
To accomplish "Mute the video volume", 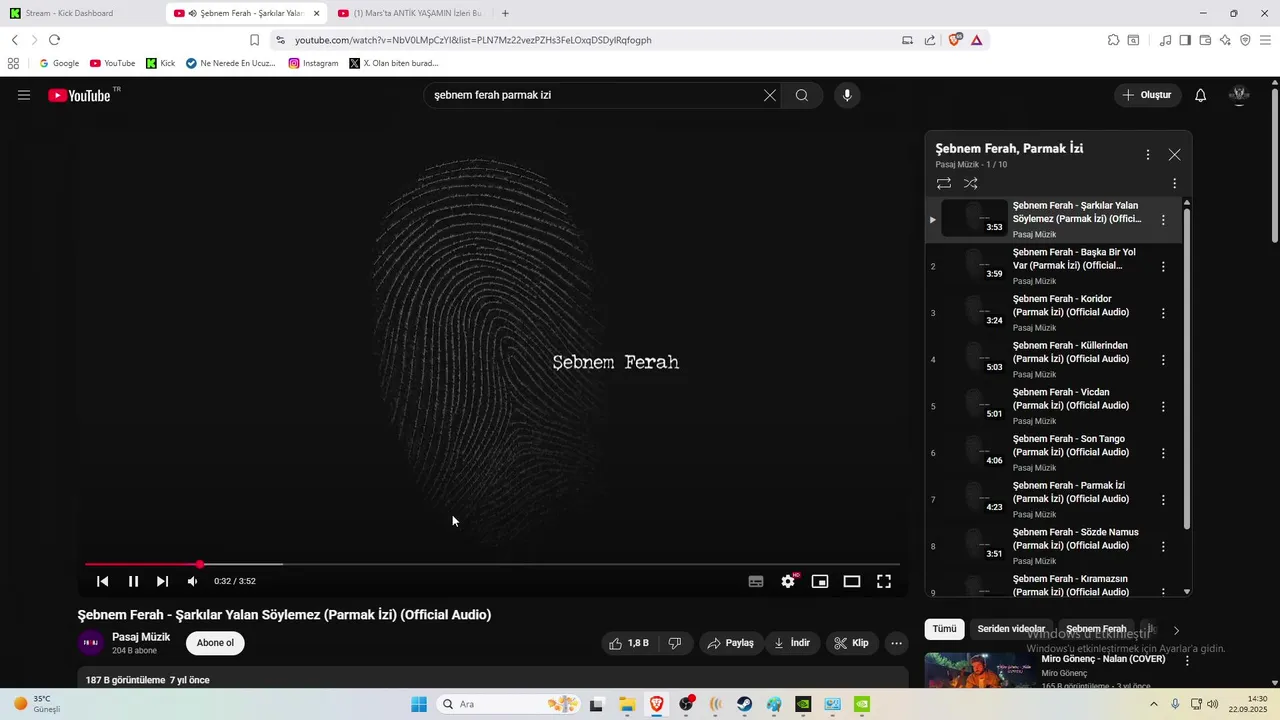I will point(192,581).
